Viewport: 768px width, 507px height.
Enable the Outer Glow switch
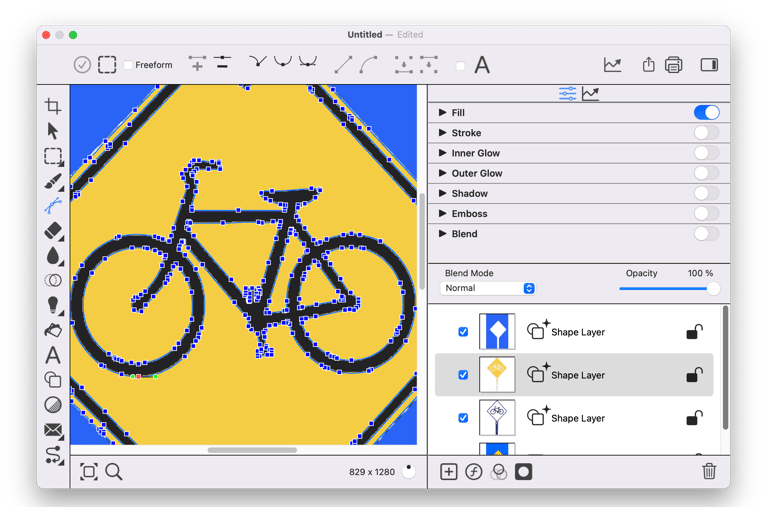[x=706, y=173]
